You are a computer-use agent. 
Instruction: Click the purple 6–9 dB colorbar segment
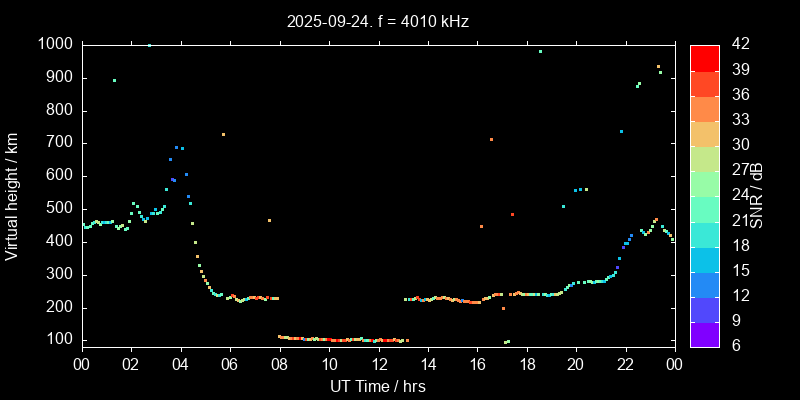pyautogui.click(x=705, y=335)
